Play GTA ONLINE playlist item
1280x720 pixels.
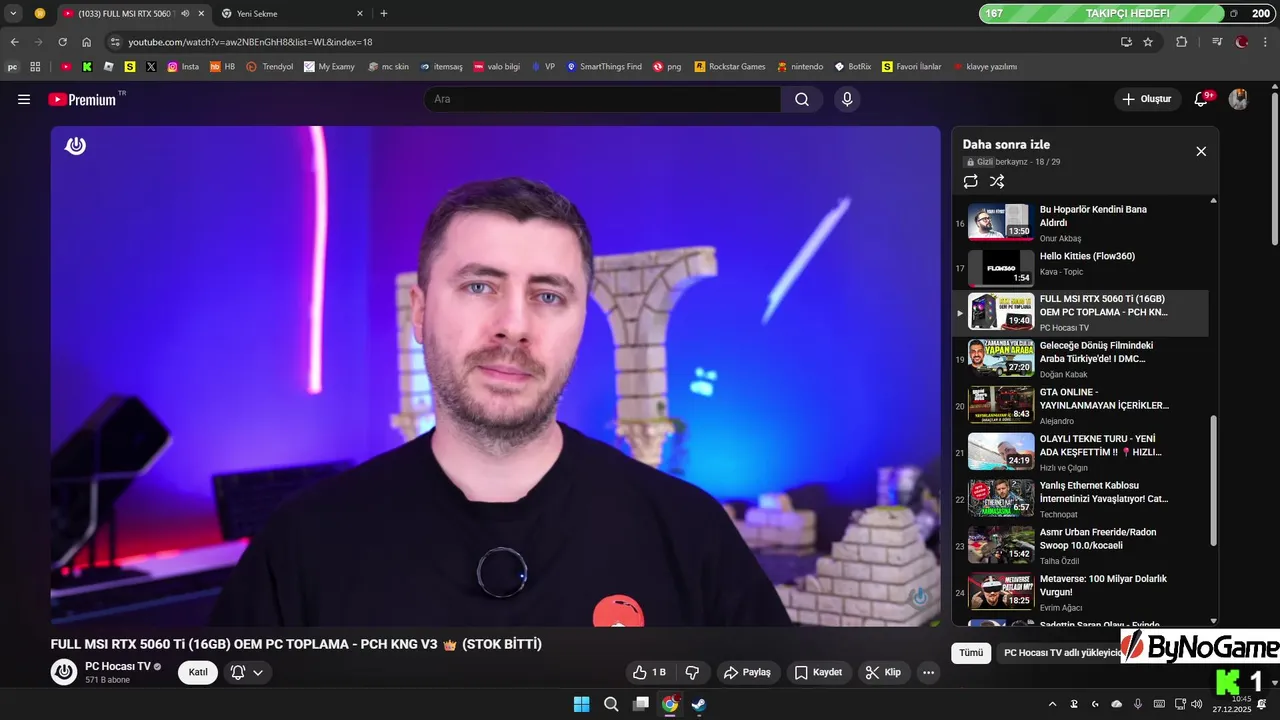point(1080,406)
